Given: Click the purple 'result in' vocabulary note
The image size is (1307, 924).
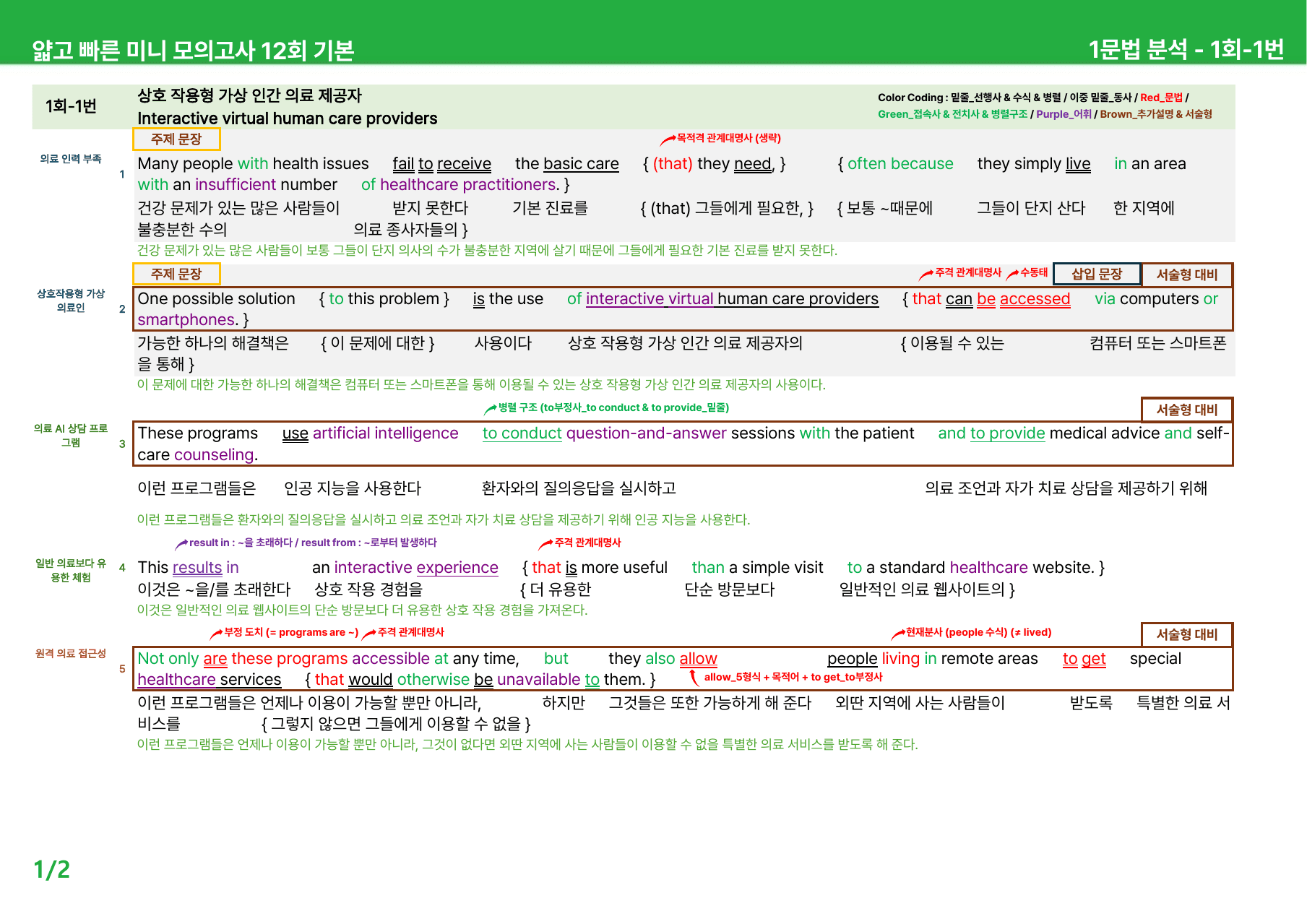Looking at the screenshot, I should click(312, 543).
